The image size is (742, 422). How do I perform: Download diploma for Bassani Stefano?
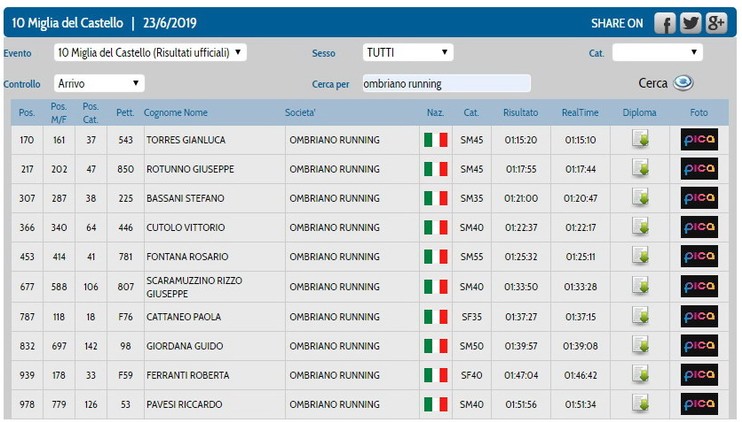[640, 198]
